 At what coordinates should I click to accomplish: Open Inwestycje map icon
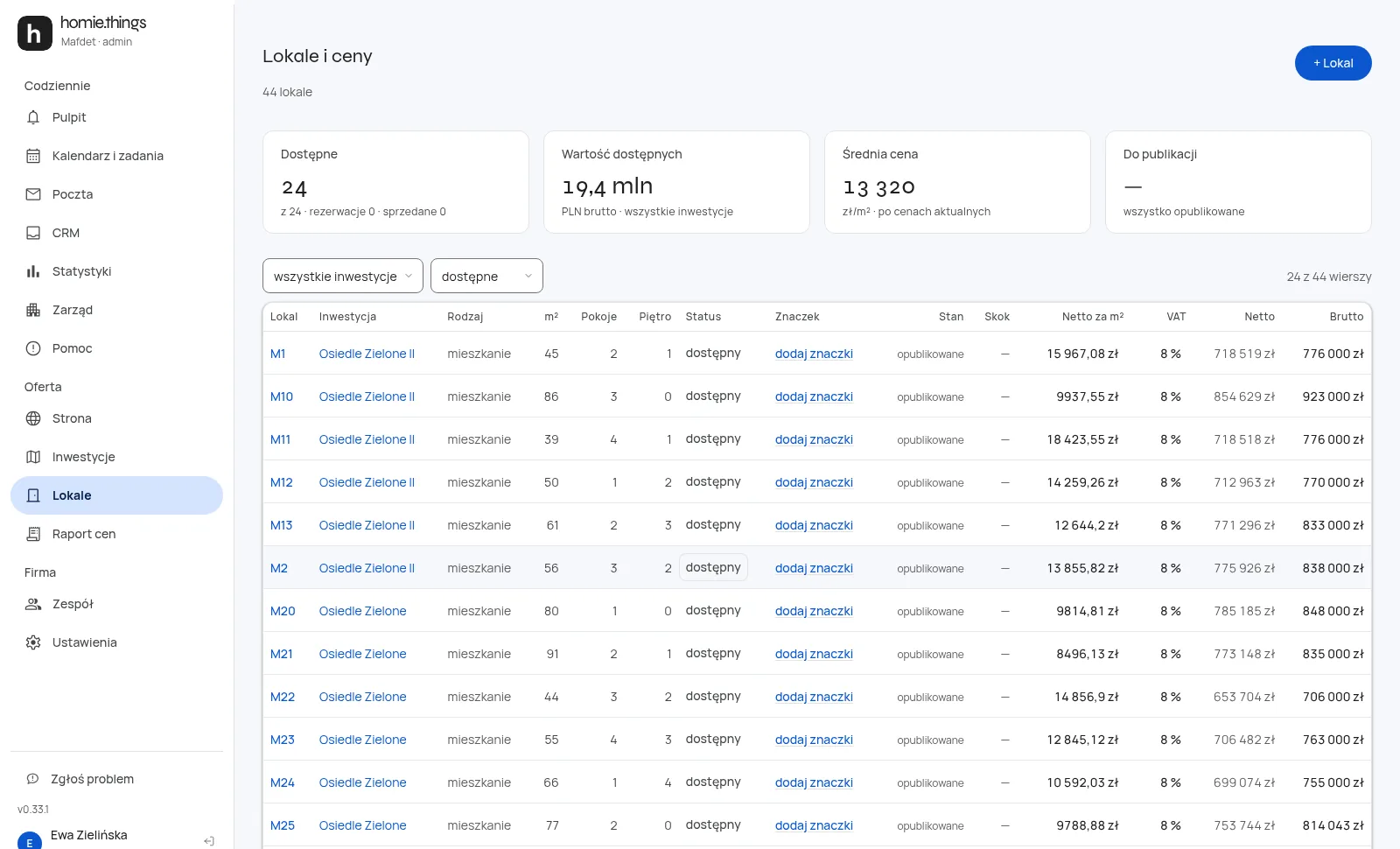coord(33,457)
